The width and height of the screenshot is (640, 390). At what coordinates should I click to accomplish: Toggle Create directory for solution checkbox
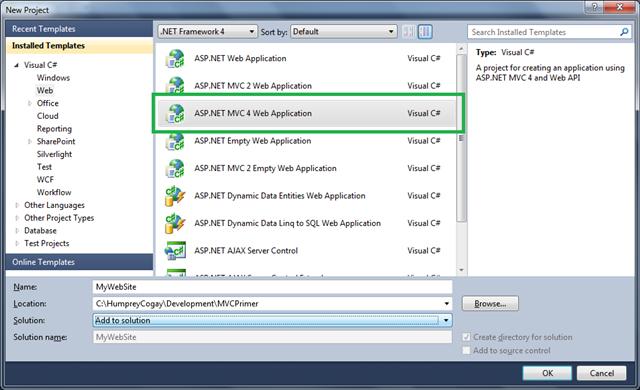coord(466,337)
